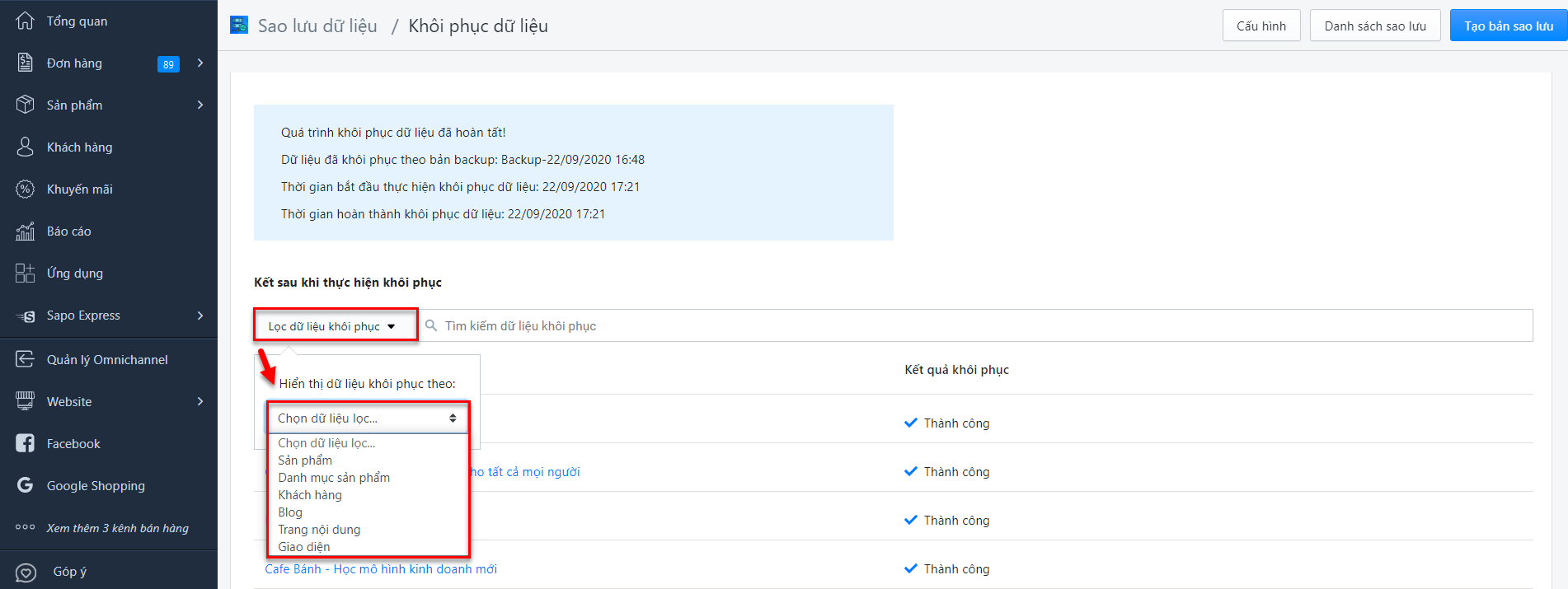This screenshot has width=1568, height=589.
Task: Click the Khuyến mãi percent icon
Action: click(x=26, y=189)
